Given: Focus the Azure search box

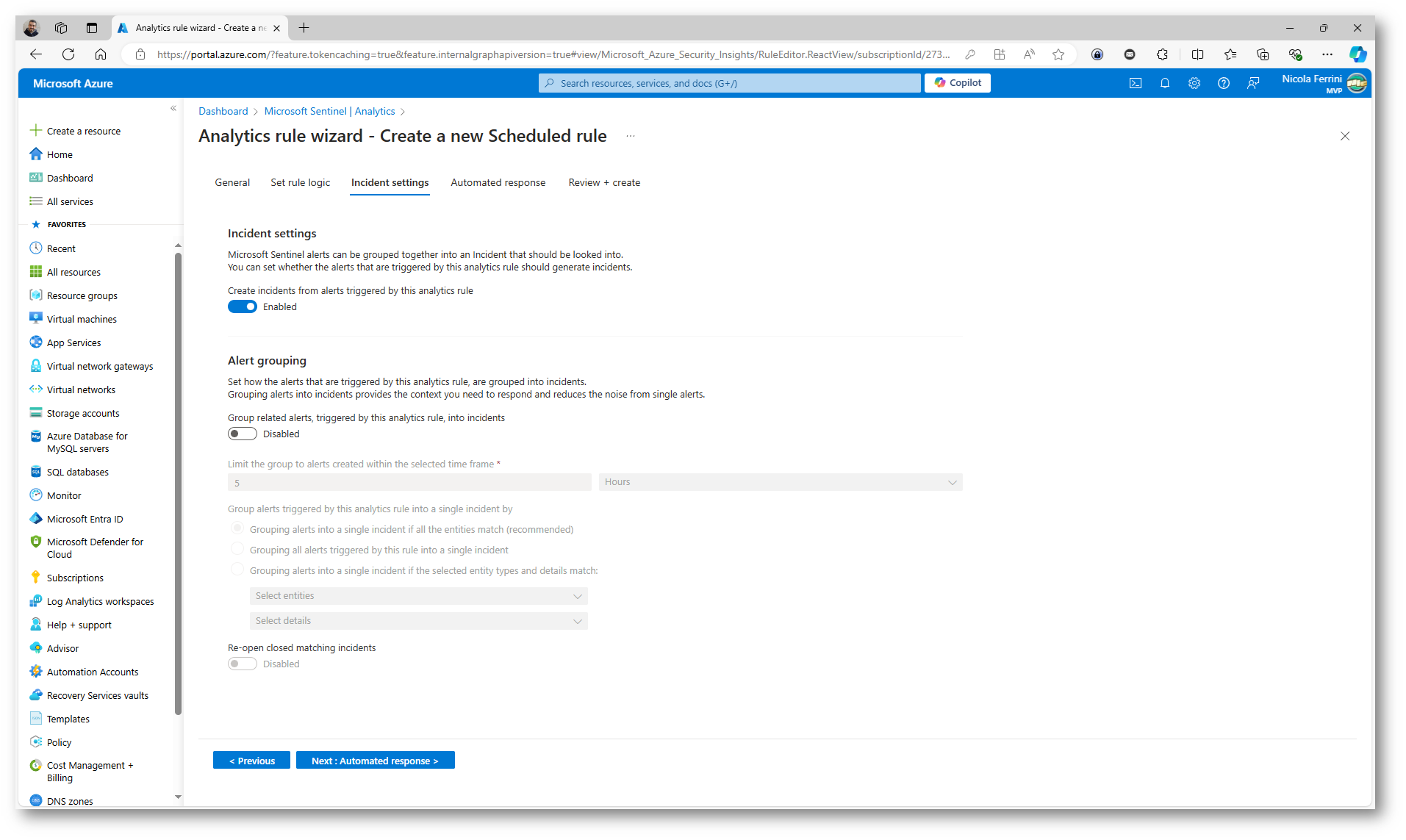Looking at the screenshot, I should tap(729, 83).
